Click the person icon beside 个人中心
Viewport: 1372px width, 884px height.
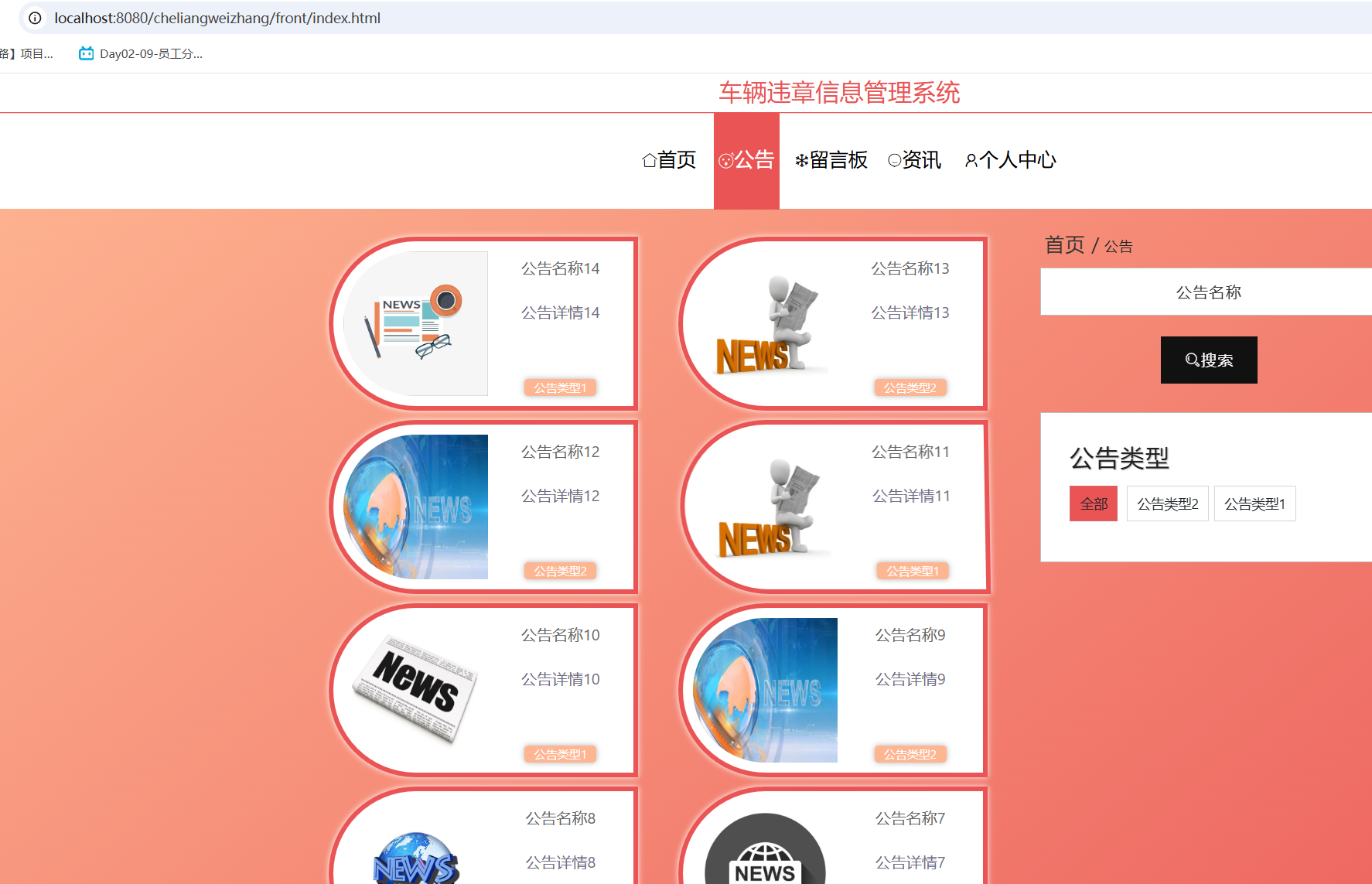(971, 161)
